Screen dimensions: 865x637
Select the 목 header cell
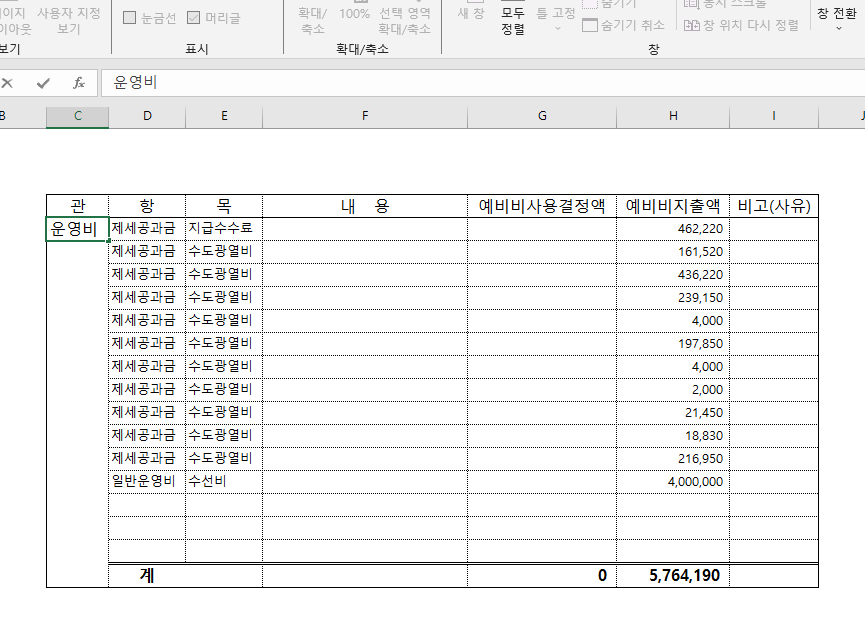pyautogui.click(x=224, y=206)
